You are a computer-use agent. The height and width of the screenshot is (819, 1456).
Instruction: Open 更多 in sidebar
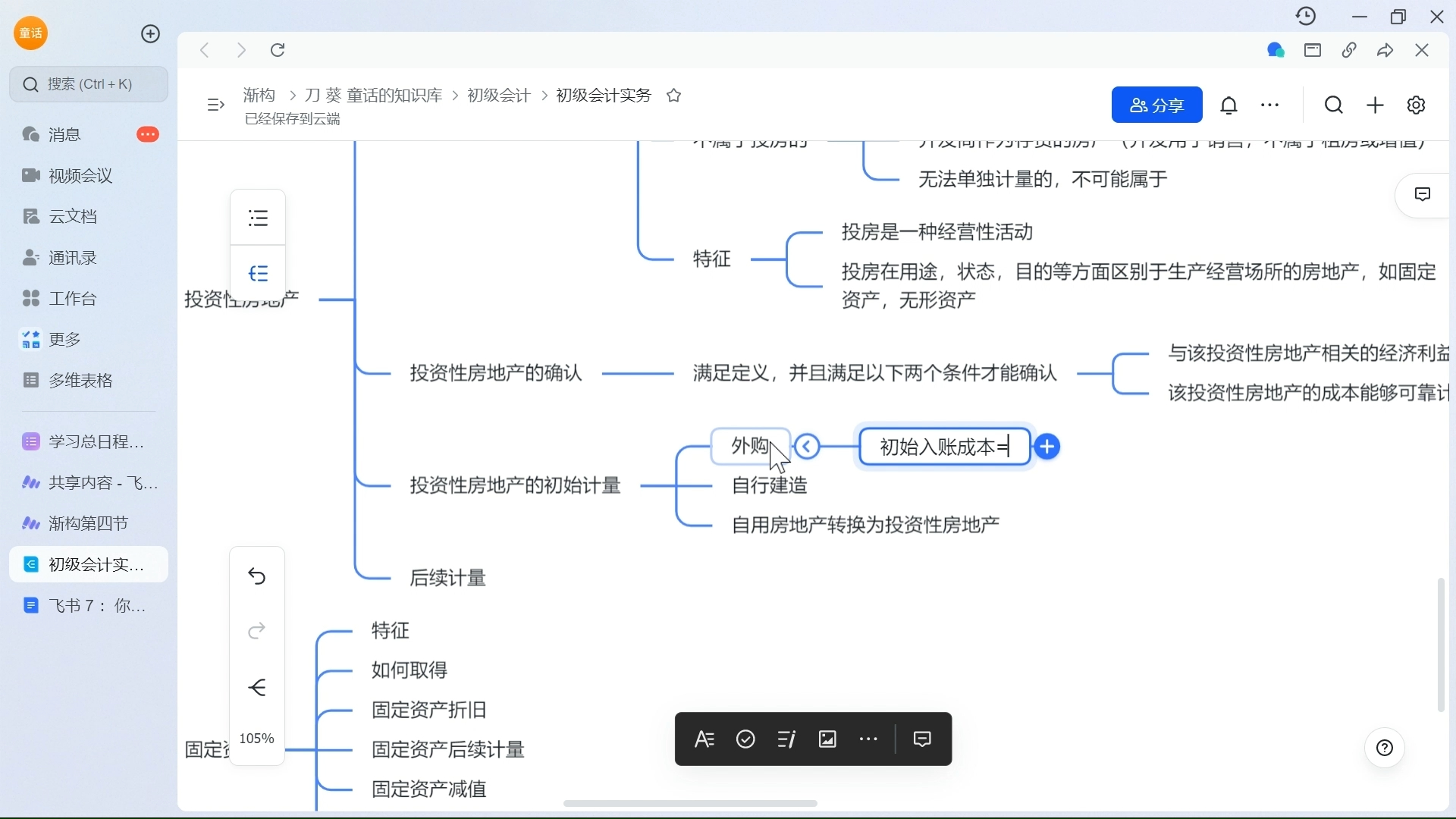pyautogui.click(x=89, y=339)
